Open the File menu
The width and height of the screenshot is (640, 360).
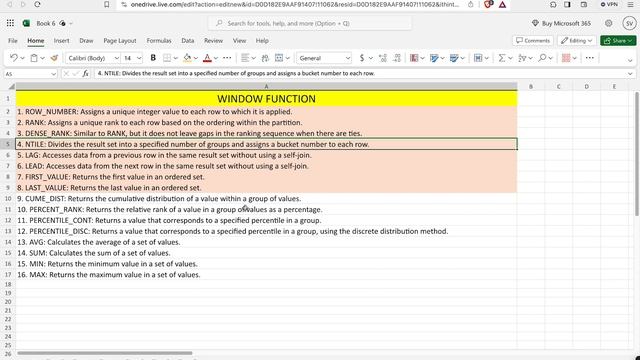pos(13,41)
